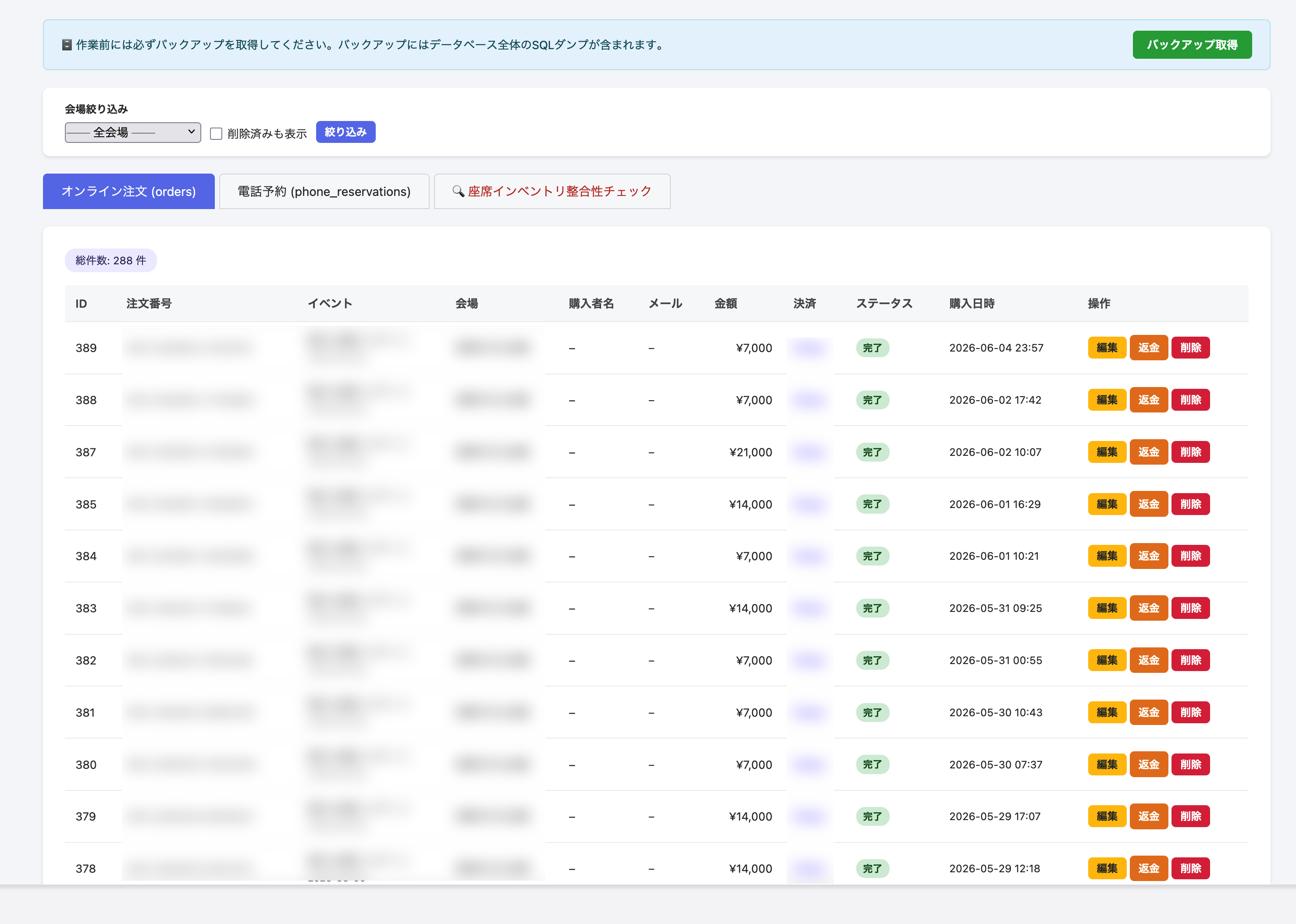Click the 注文番号 column header
Viewport: 1296px width, 924px height.
[x=149, y=304]
